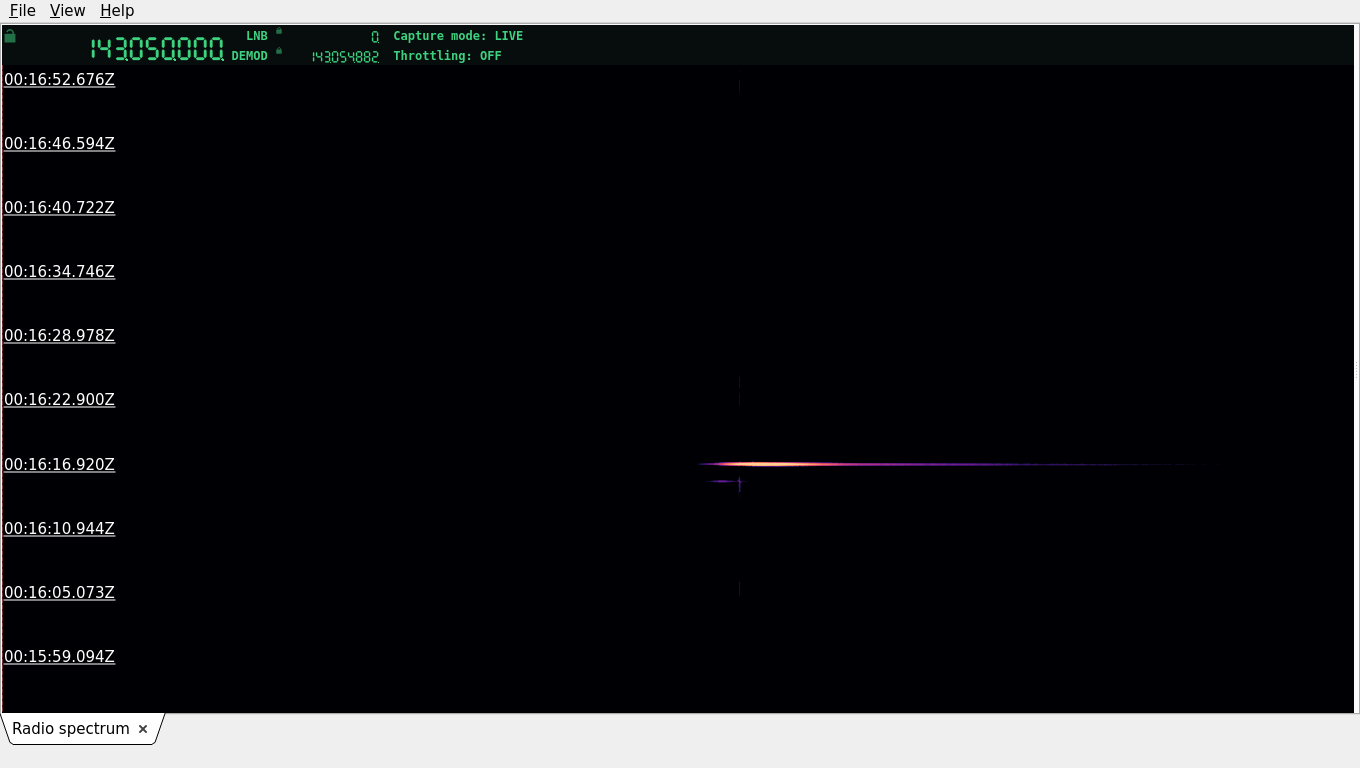Click timestamp 00:15:59.094Z
Viewport: 1360px width, 768px height.
click(x=59, y=657)
